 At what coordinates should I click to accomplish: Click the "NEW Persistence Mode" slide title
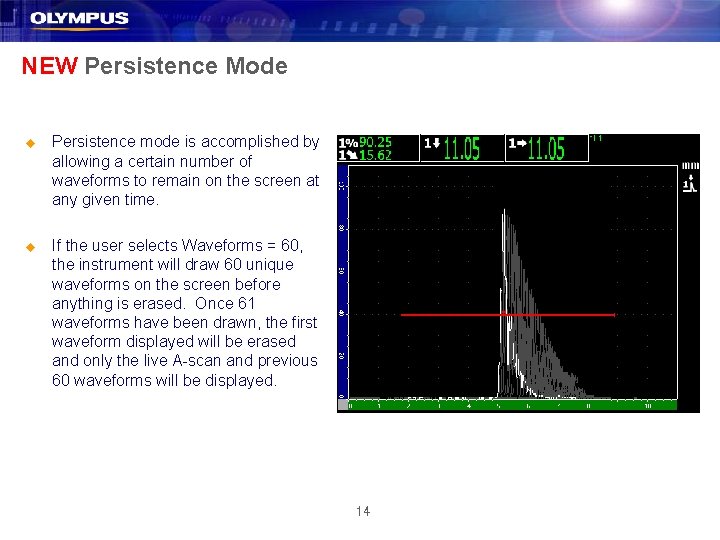tap(155, 66)
